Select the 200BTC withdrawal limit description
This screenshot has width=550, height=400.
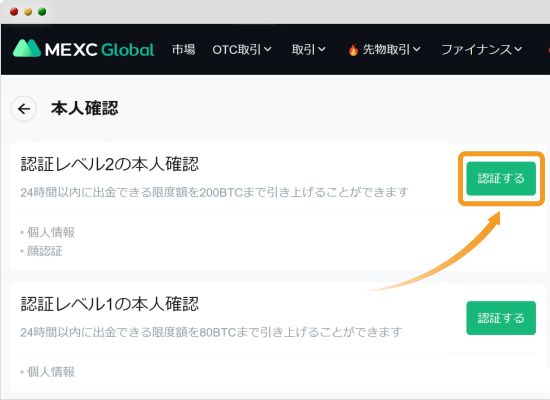click(214, 192)
